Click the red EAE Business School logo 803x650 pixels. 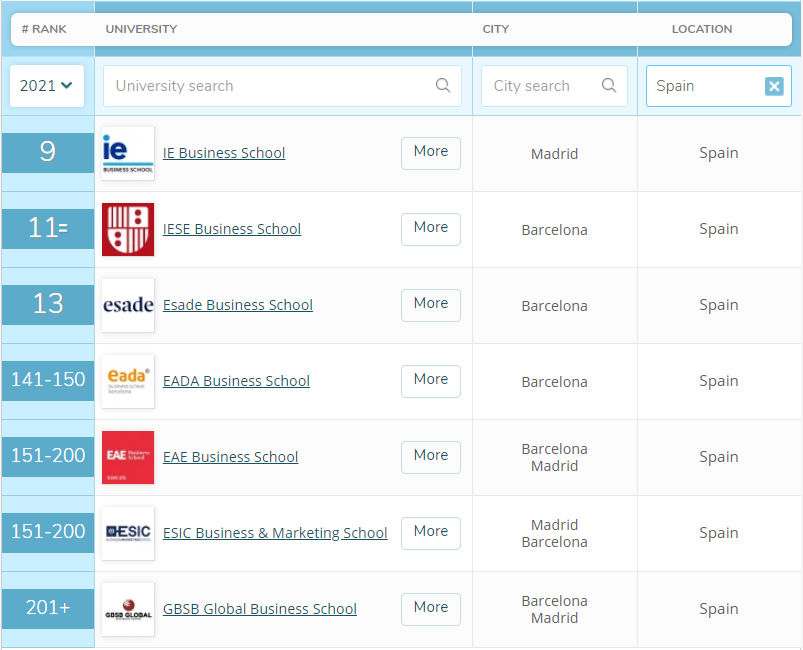128,457
